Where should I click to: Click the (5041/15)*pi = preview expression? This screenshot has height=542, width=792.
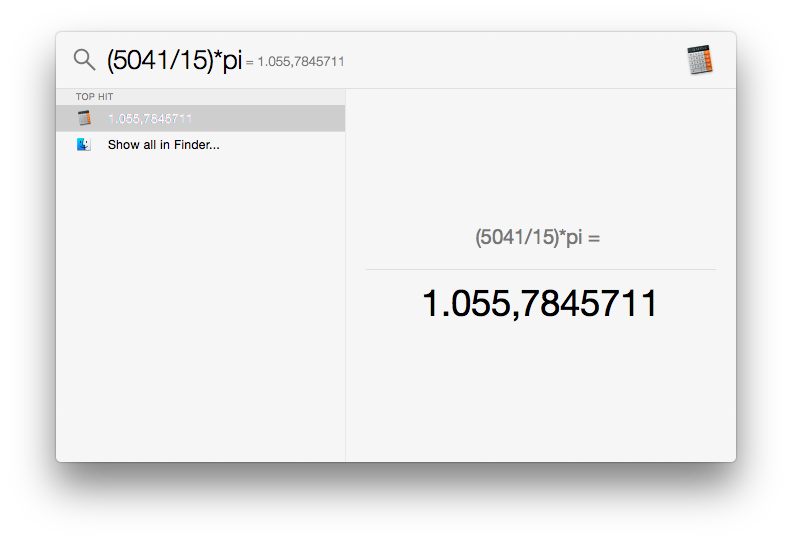[x=537, y=237]
